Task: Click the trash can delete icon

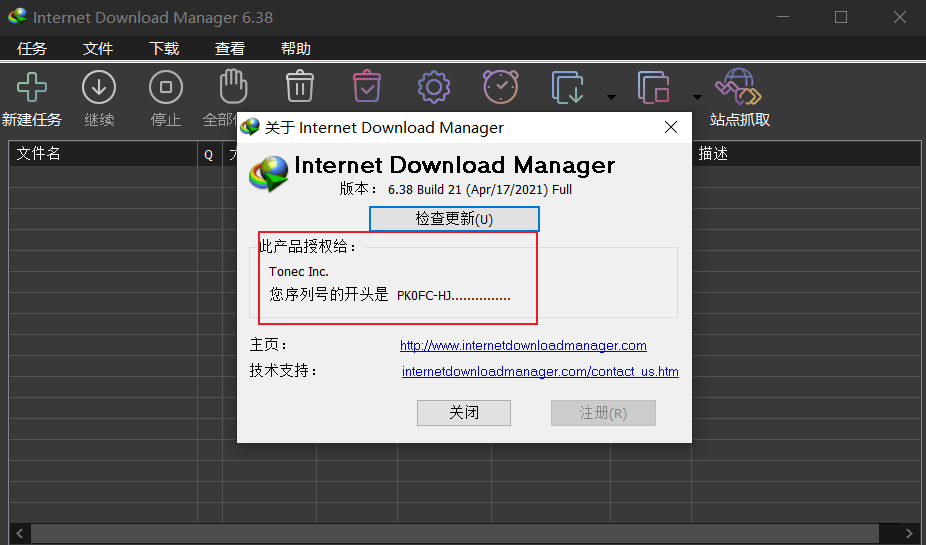Action: pos(300,88)
